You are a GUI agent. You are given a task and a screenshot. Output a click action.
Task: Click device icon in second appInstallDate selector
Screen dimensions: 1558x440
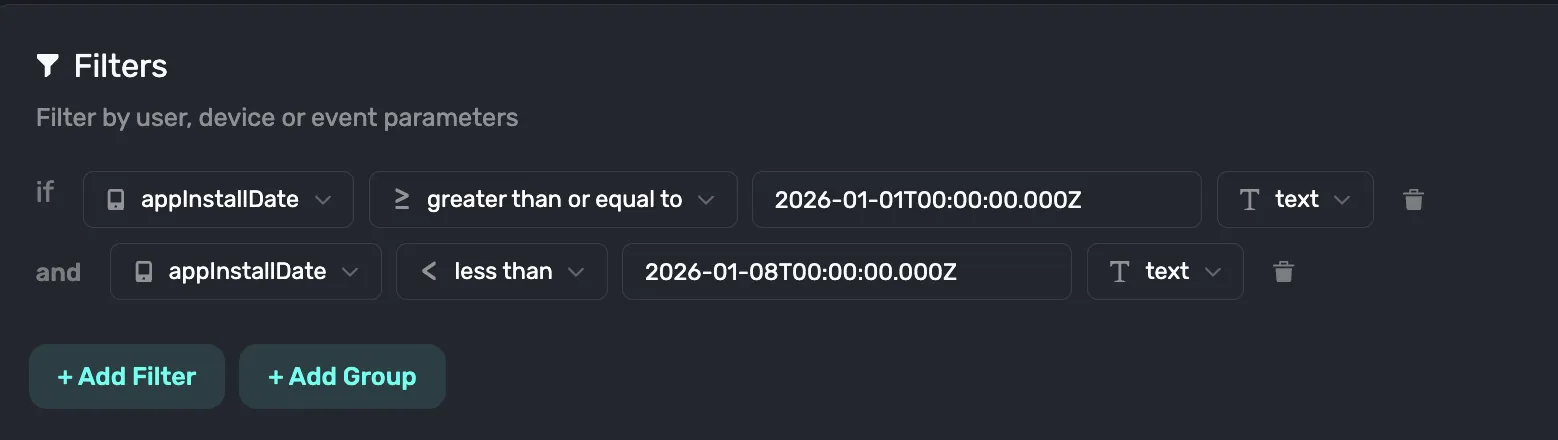pyautogui.click(x=143, y=272)
